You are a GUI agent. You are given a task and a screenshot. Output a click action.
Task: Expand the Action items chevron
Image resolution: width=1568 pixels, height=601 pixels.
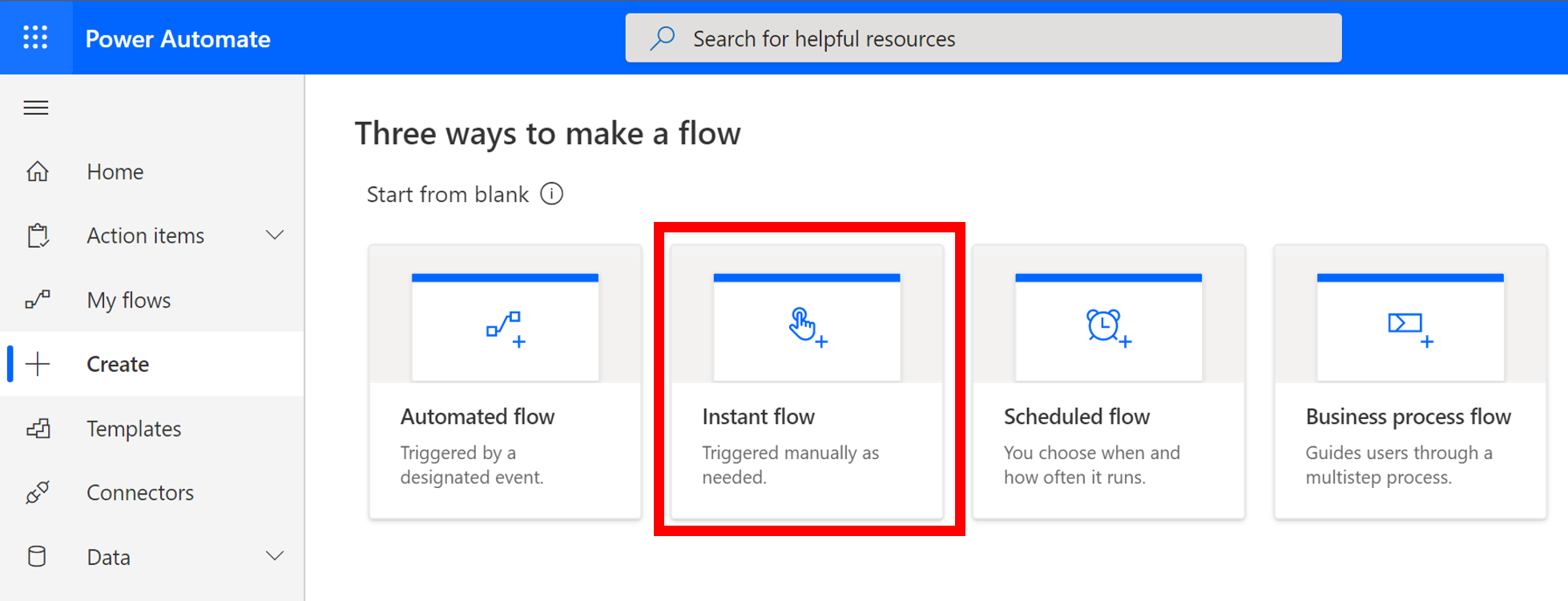[x=275, y=235]
